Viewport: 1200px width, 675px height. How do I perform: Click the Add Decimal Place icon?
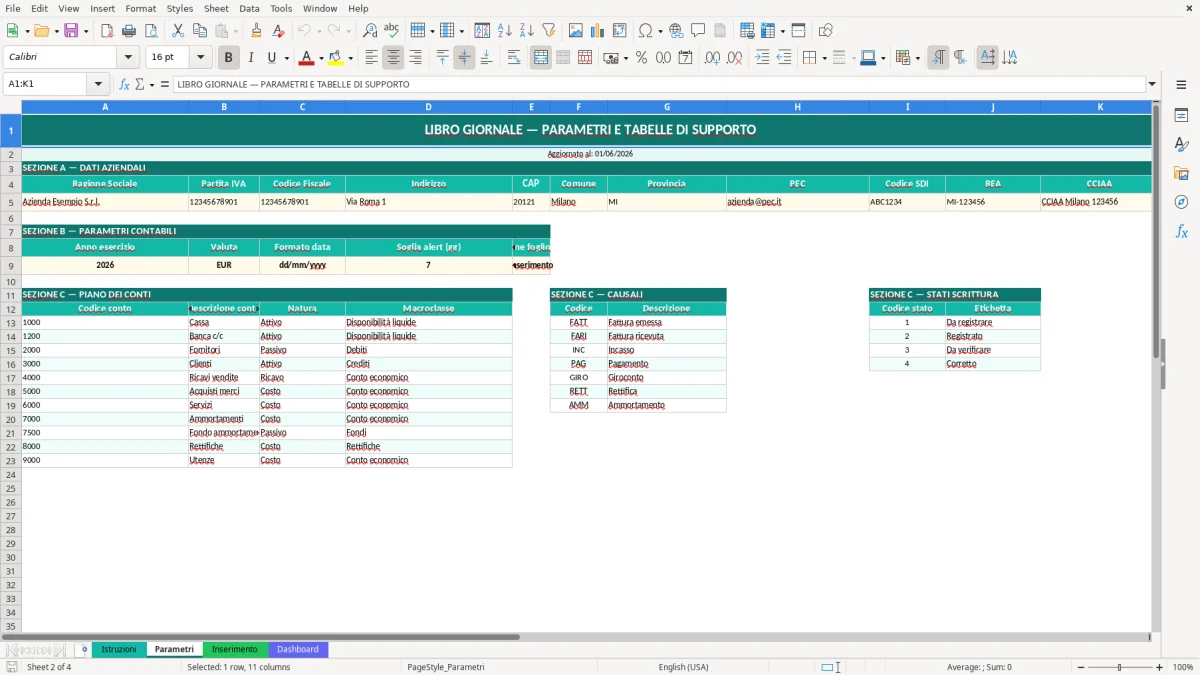click(x=712, y=58)
